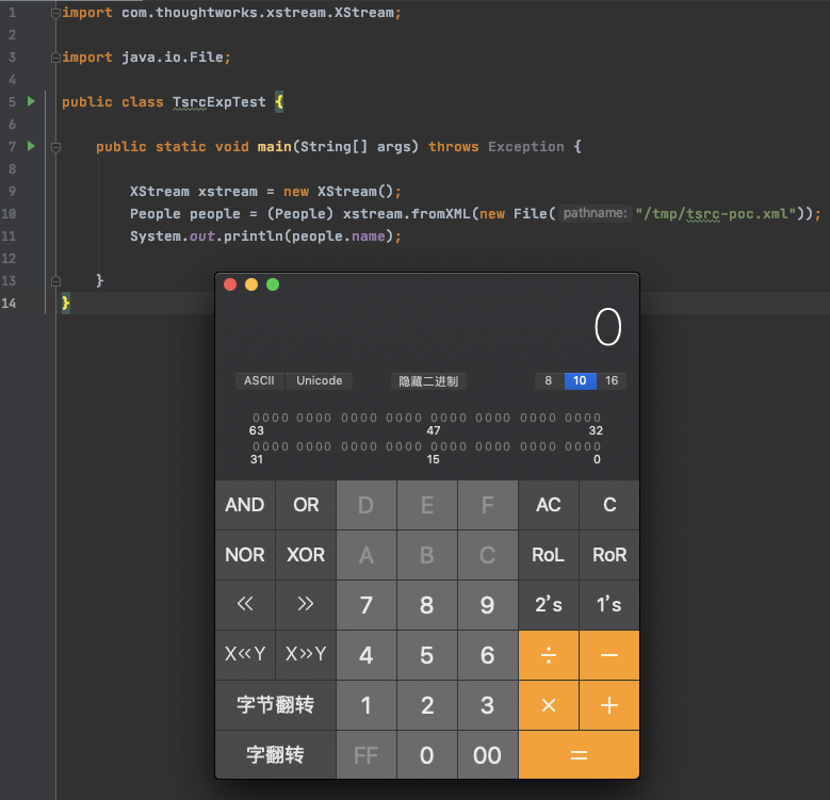Click the disabled hex C key
This screenshot has width=830, height=800.
click(488, 555)
